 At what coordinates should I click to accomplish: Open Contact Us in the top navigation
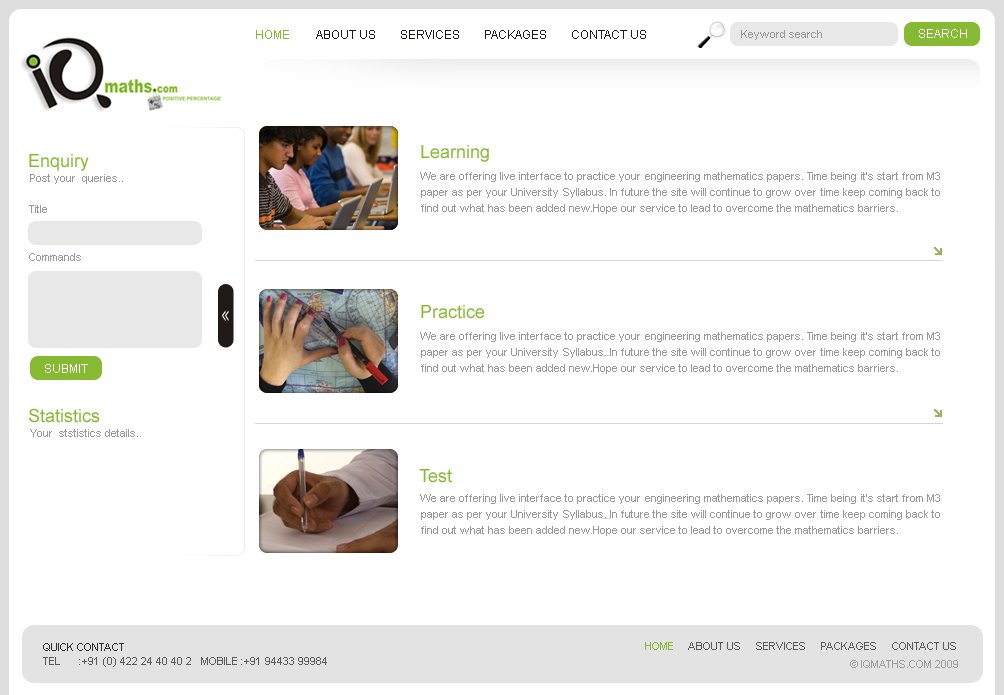[609, 35]
